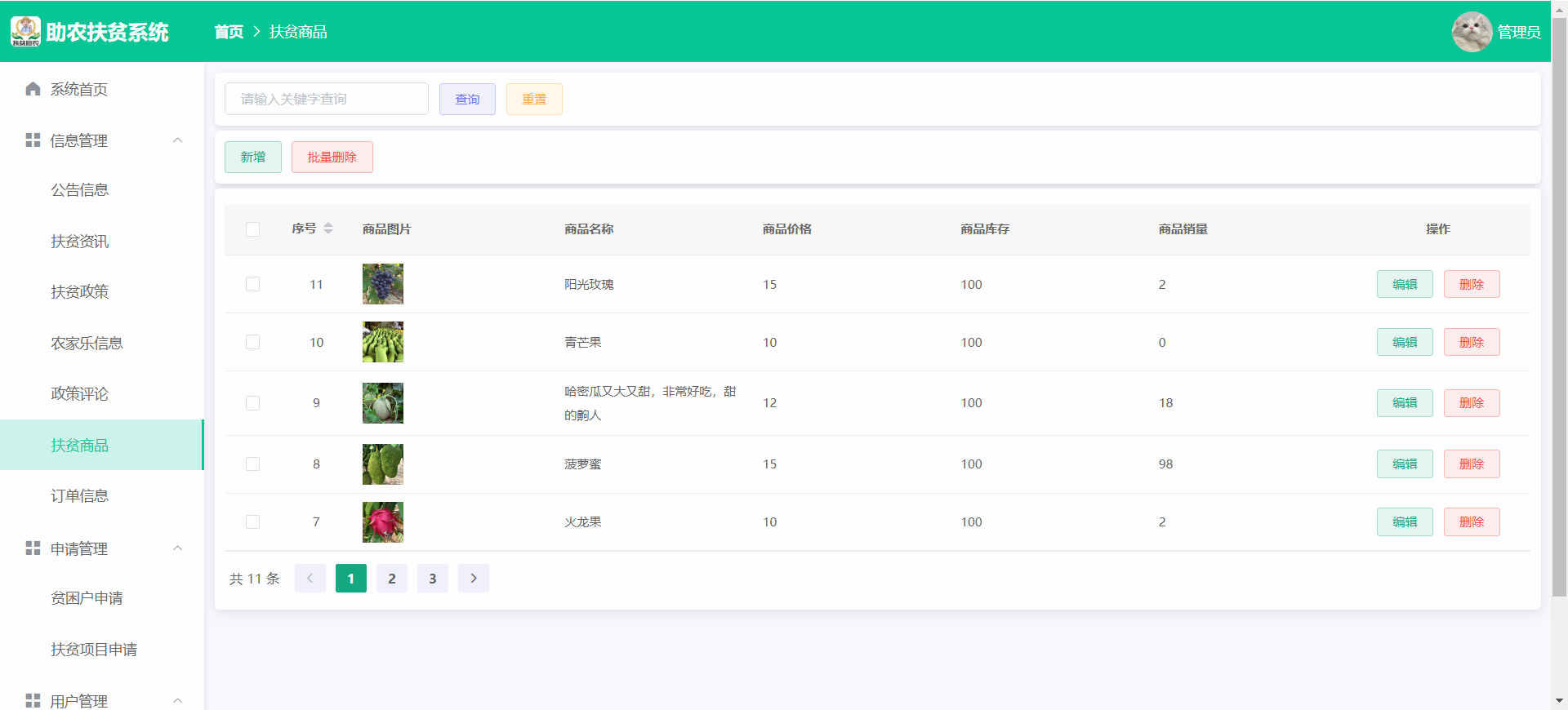Click the 商品销量 column header
1568x710 pixels.
pos(1183,229)
